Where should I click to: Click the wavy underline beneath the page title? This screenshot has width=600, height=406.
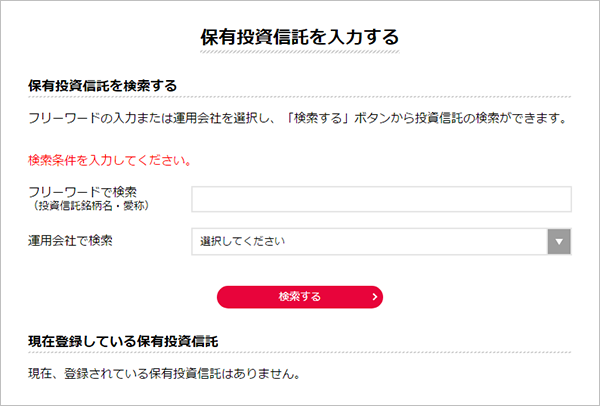pyautogui.click(x=299, y=50)
